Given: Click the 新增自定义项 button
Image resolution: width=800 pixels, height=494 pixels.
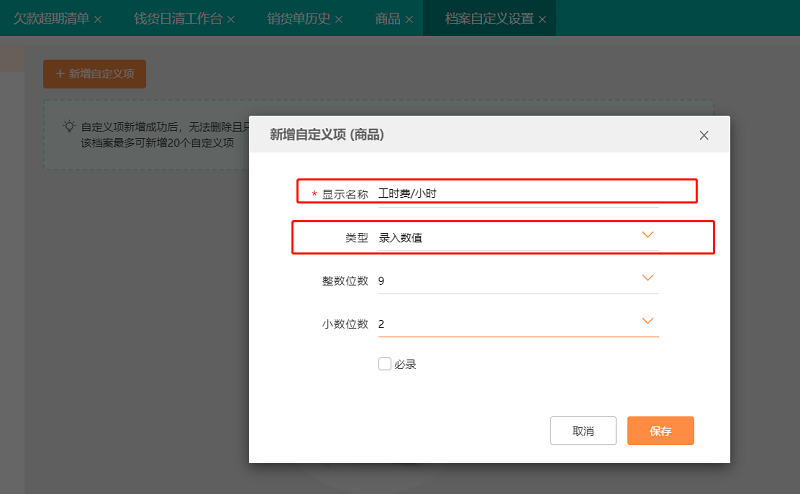Looking at the screenshot, I should click(x=95, y=74).
